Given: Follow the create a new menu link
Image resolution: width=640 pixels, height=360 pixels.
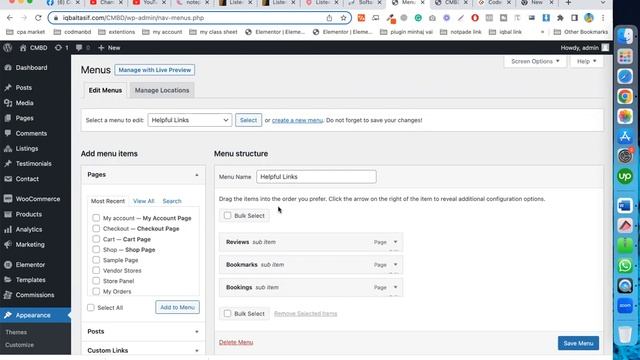Looking at the screenshot, I should coord(297,120).
